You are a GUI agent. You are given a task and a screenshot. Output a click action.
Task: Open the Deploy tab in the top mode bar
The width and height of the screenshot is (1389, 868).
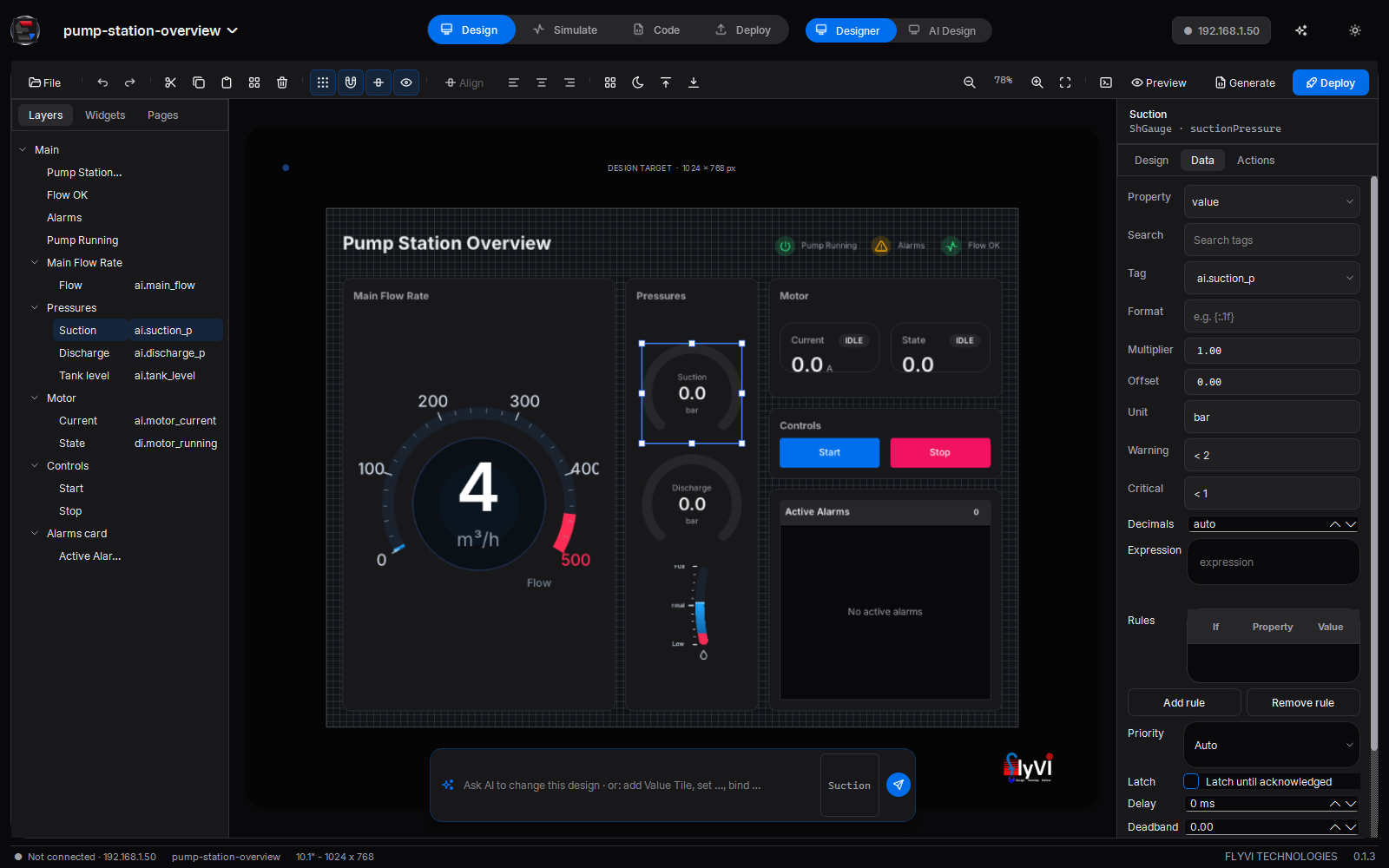point(743,30)
